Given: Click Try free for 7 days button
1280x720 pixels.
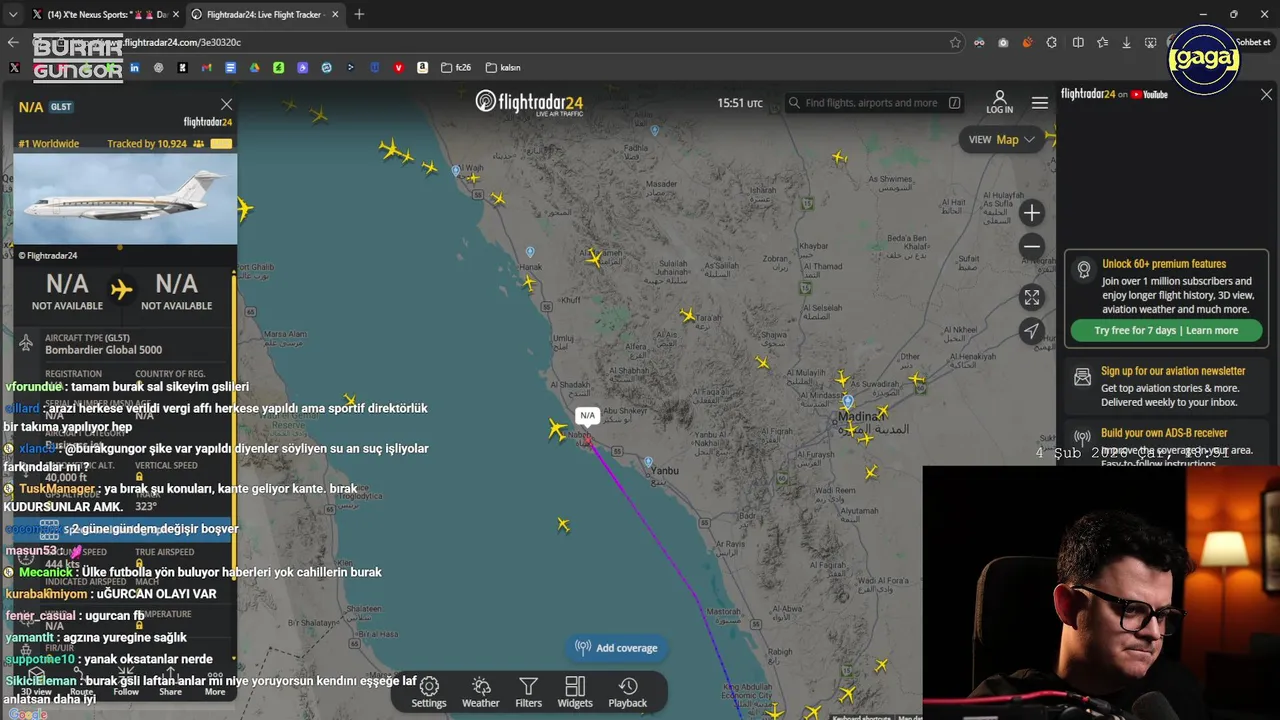Looking at the screenshot, I should (1166, 331).
